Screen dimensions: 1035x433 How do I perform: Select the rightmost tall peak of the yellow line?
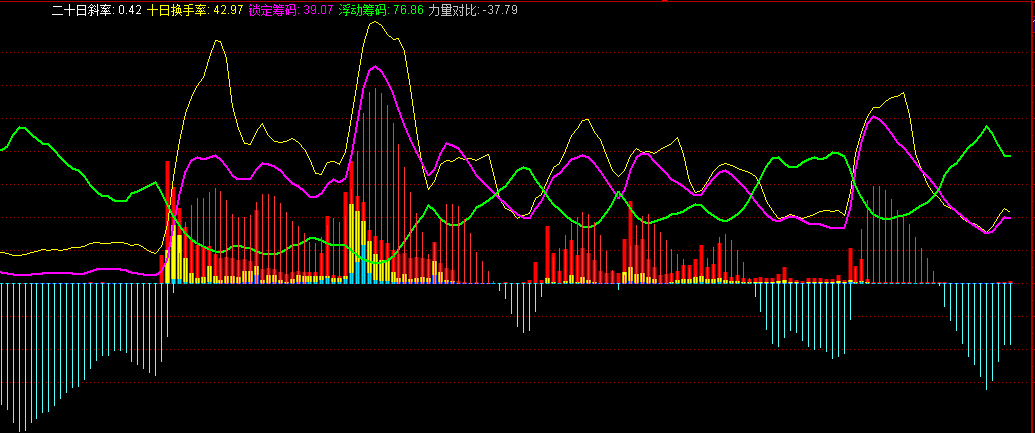click(x=904, y=94)
